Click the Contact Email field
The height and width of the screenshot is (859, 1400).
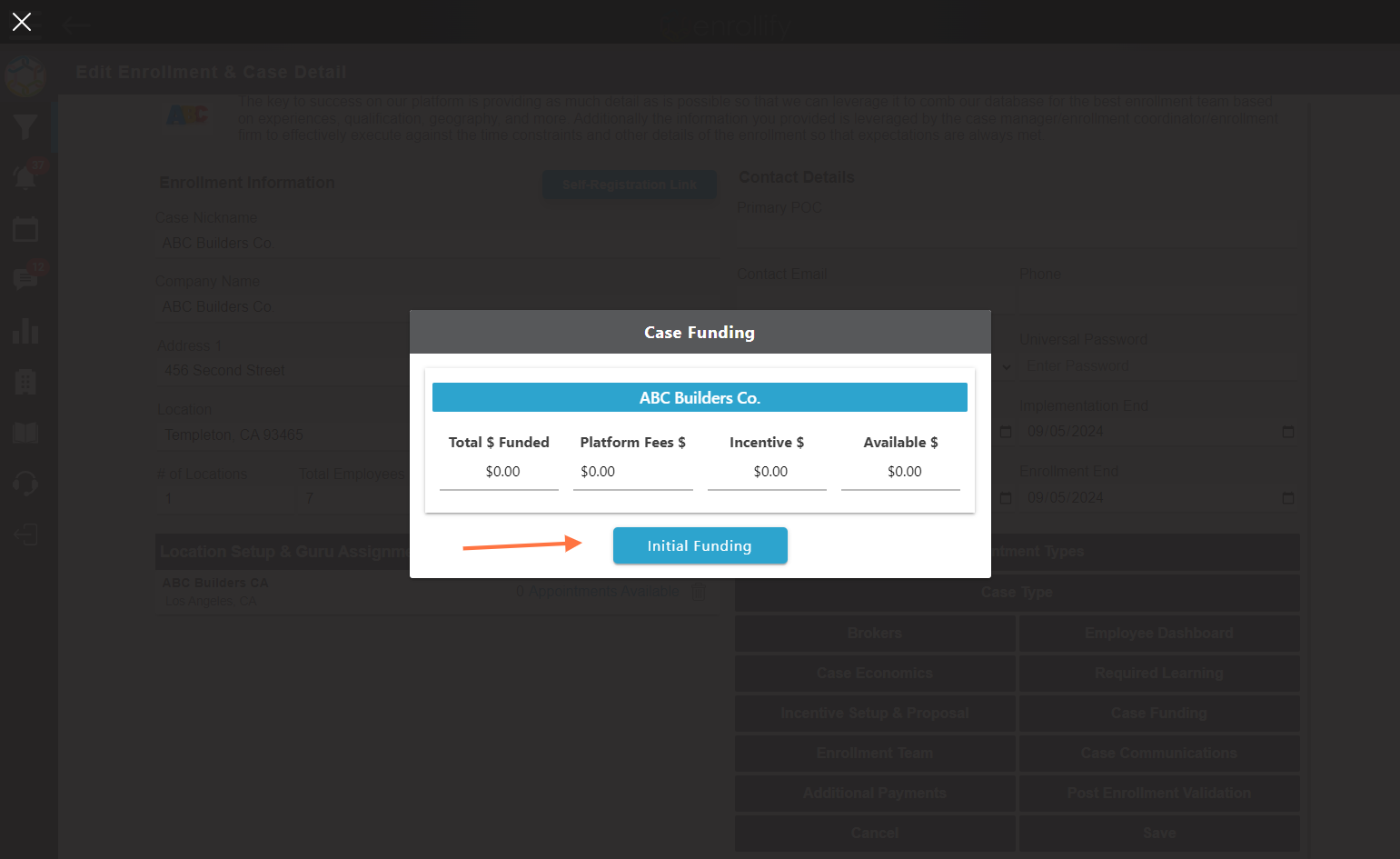coord(874,300)
